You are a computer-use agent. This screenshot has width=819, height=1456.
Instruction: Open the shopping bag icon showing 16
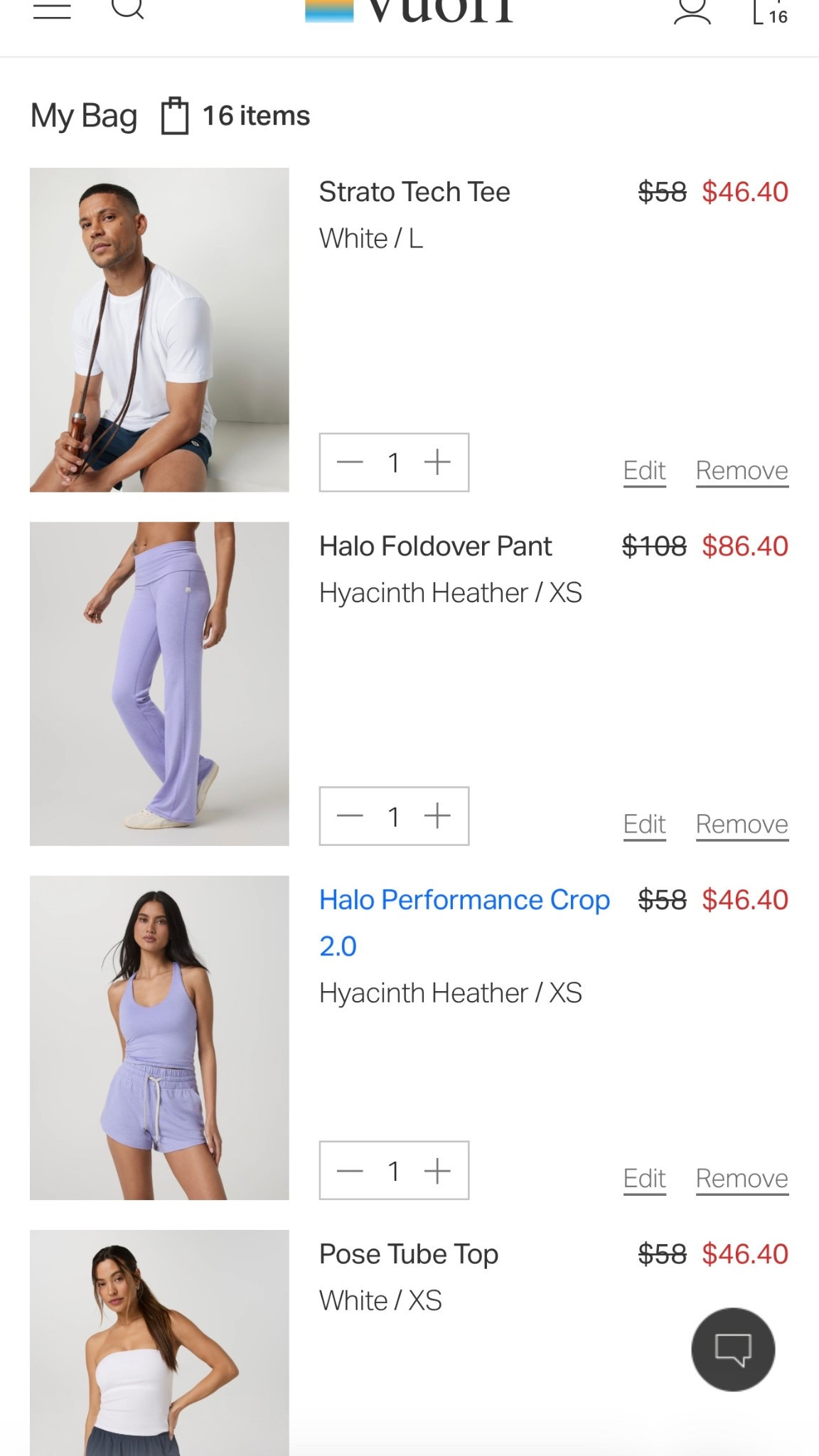coord(771,12)
